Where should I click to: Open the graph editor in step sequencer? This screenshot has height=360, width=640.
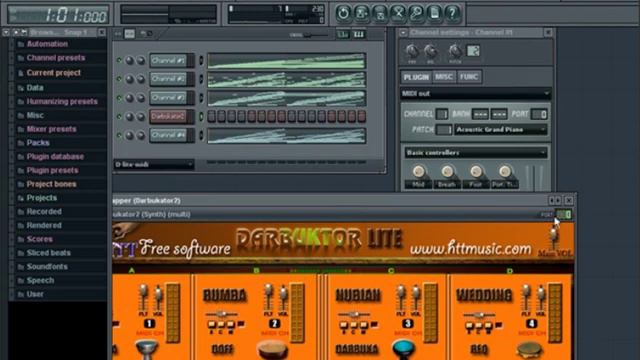click(343, 34)
